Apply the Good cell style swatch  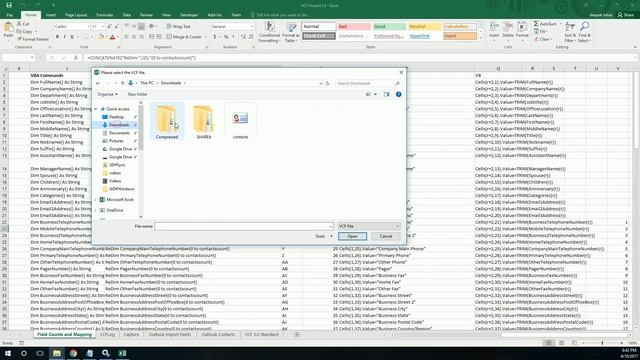pyautogui.click(x=389, y=27)
